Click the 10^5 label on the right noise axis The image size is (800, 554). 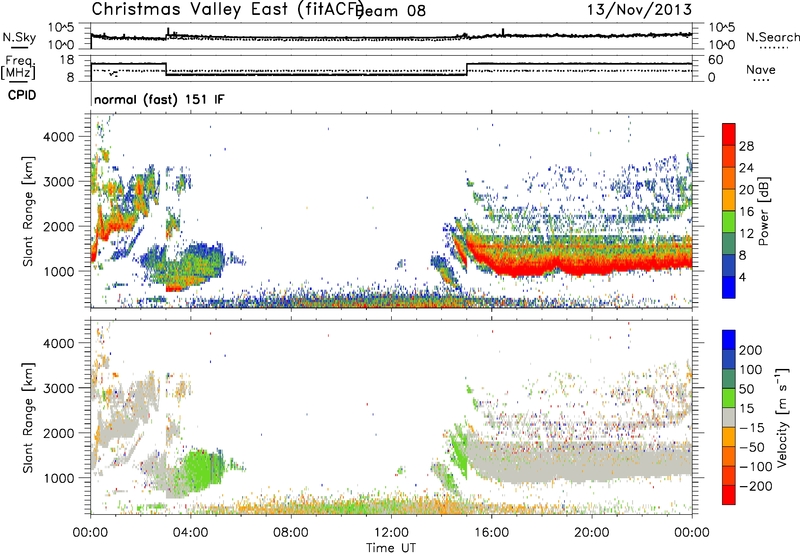[722, 27]
